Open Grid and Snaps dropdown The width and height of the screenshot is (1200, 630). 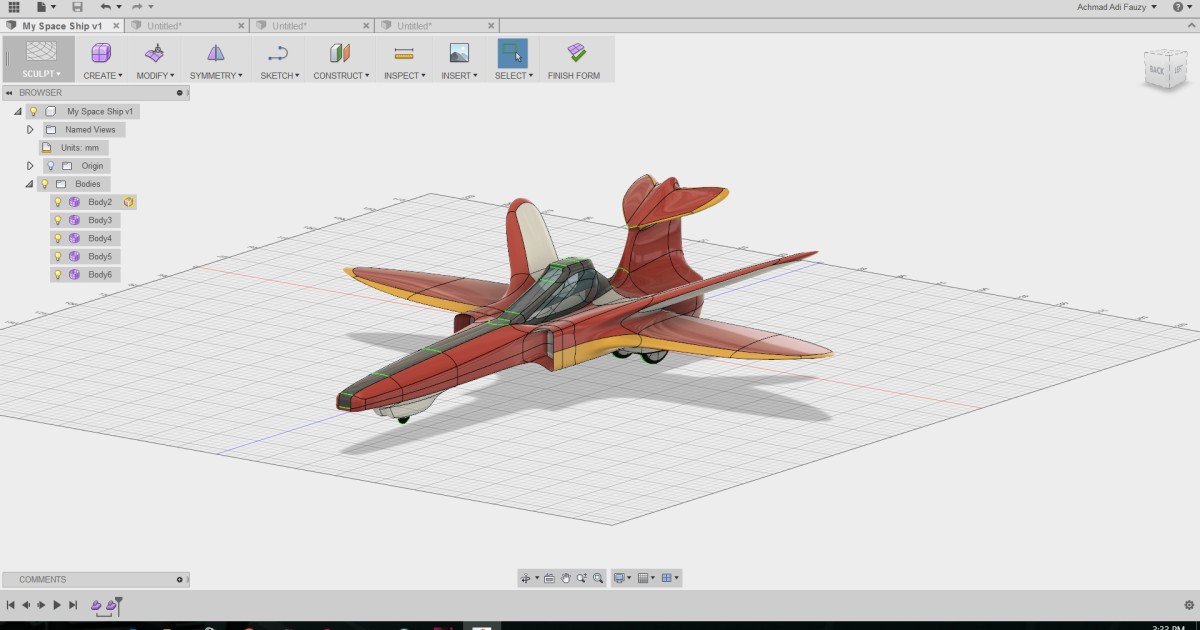click(646, 578)
